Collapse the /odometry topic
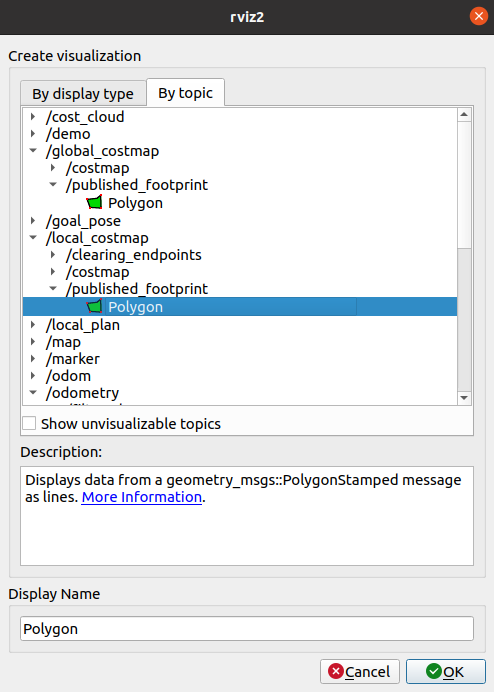 (x=33, y=392)
